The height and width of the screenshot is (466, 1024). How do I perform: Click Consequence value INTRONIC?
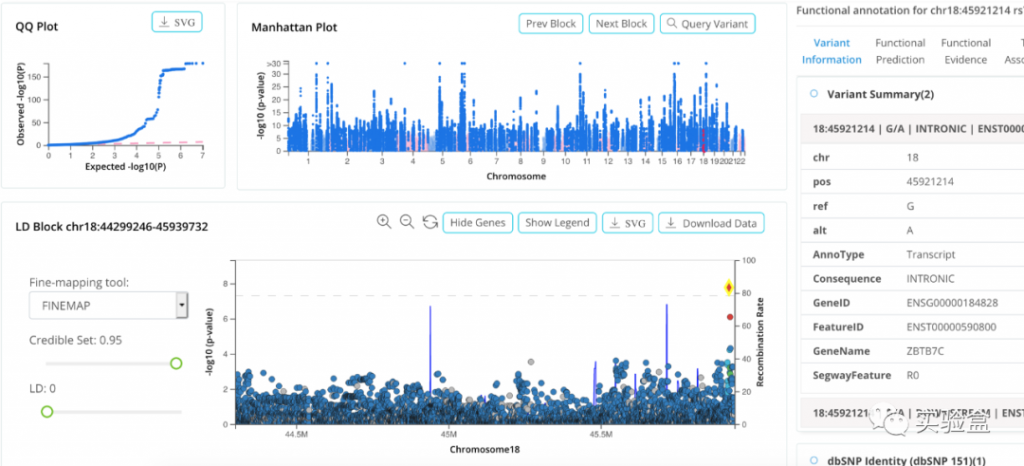[931, 279]
